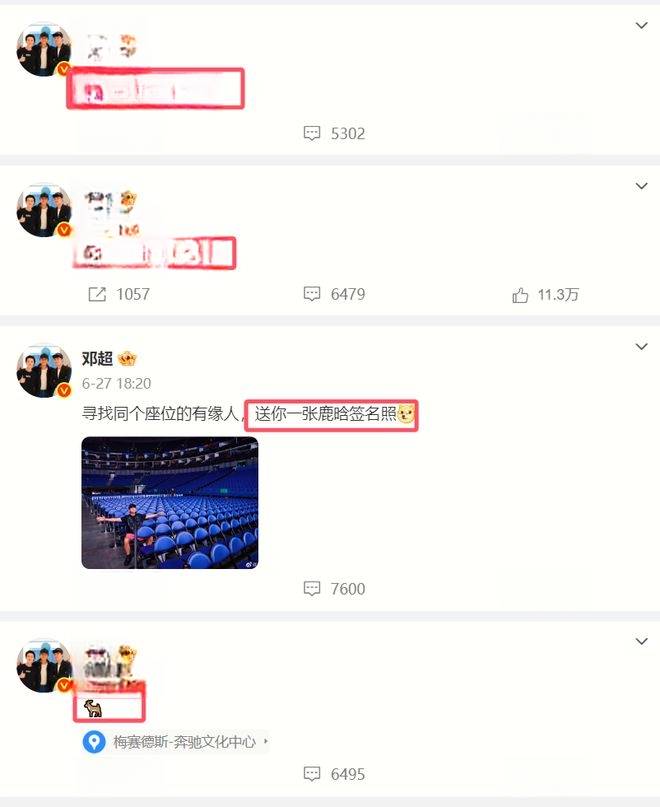Click the 6-27 18:20 timestamp
This screenshot has width=660, height=807.
tap(116, 383)
